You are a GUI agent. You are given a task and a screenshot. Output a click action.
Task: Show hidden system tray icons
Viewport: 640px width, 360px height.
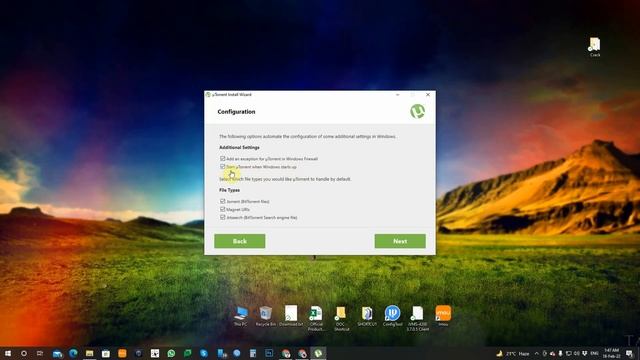(537, 353)
